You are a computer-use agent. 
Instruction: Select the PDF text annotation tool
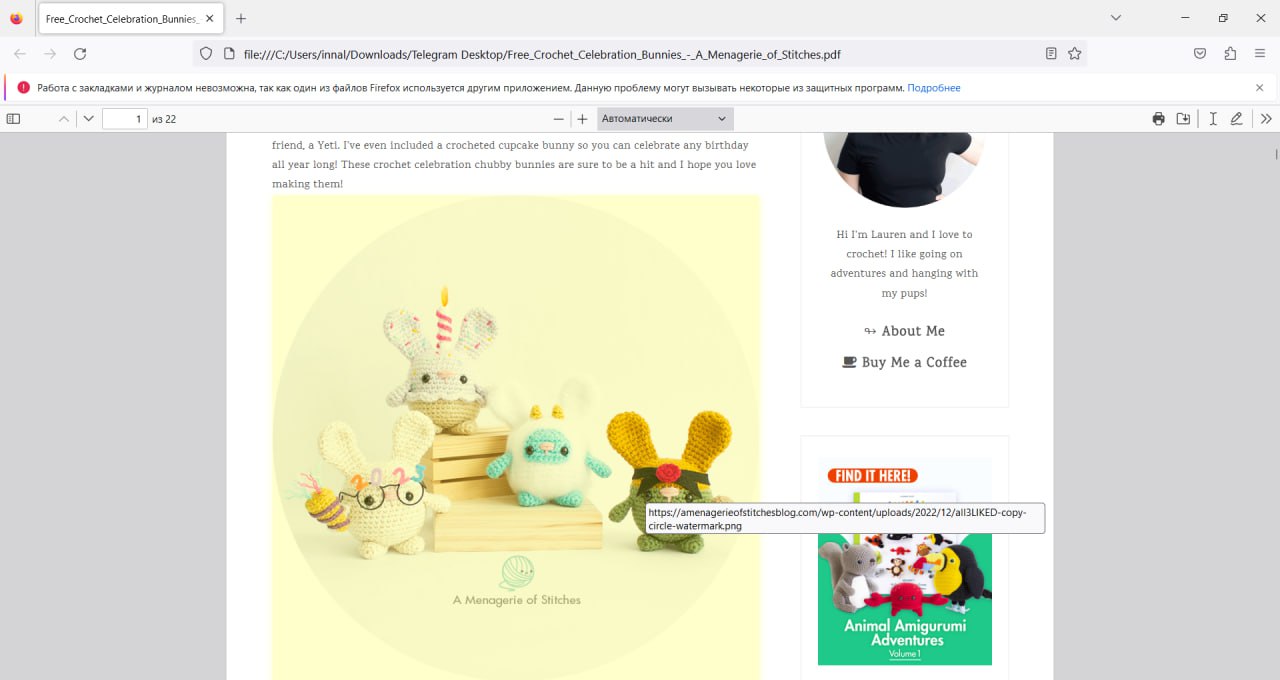tap(1213, 119)
